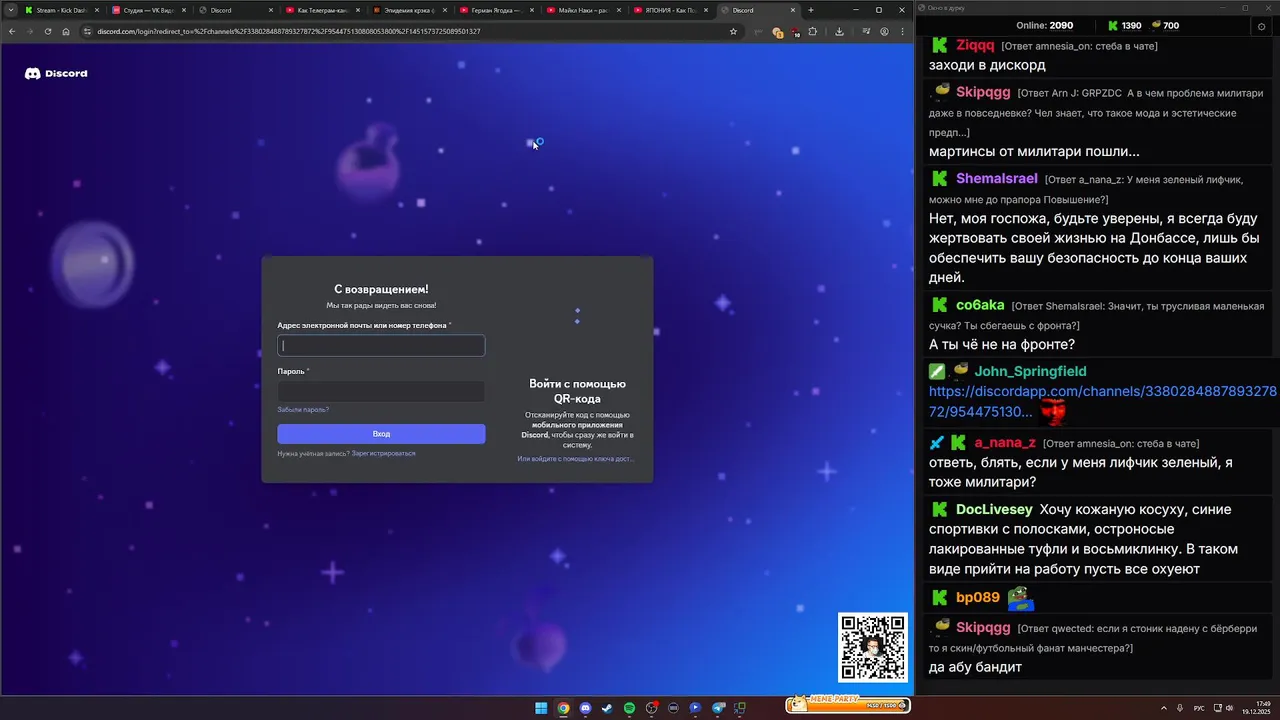Switch to the Как Телеграм-канал tab
The height and width of the screenshot is (720, 1280).
[321, 10]
